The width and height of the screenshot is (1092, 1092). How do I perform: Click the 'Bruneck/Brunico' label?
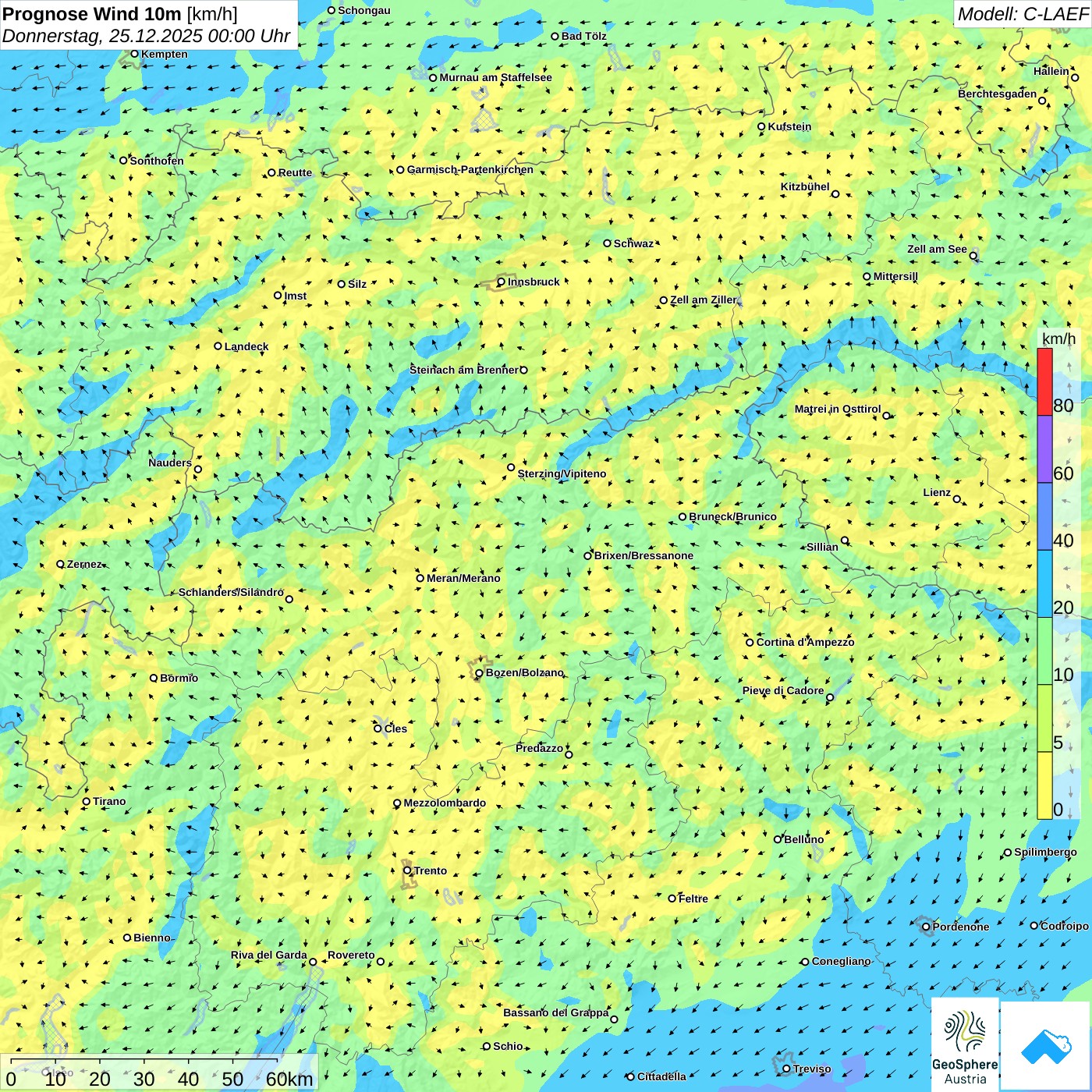pyautogui.click(x=733, y=516)
